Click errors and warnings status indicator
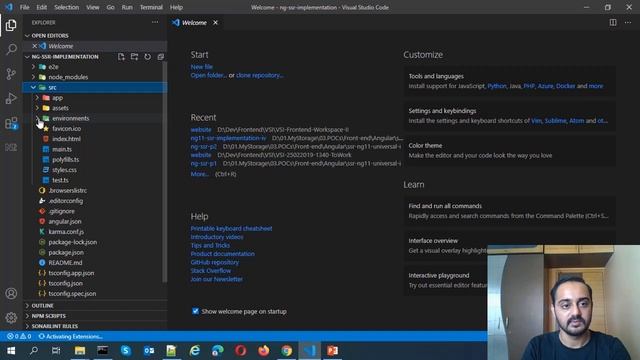 click(19, 336)
